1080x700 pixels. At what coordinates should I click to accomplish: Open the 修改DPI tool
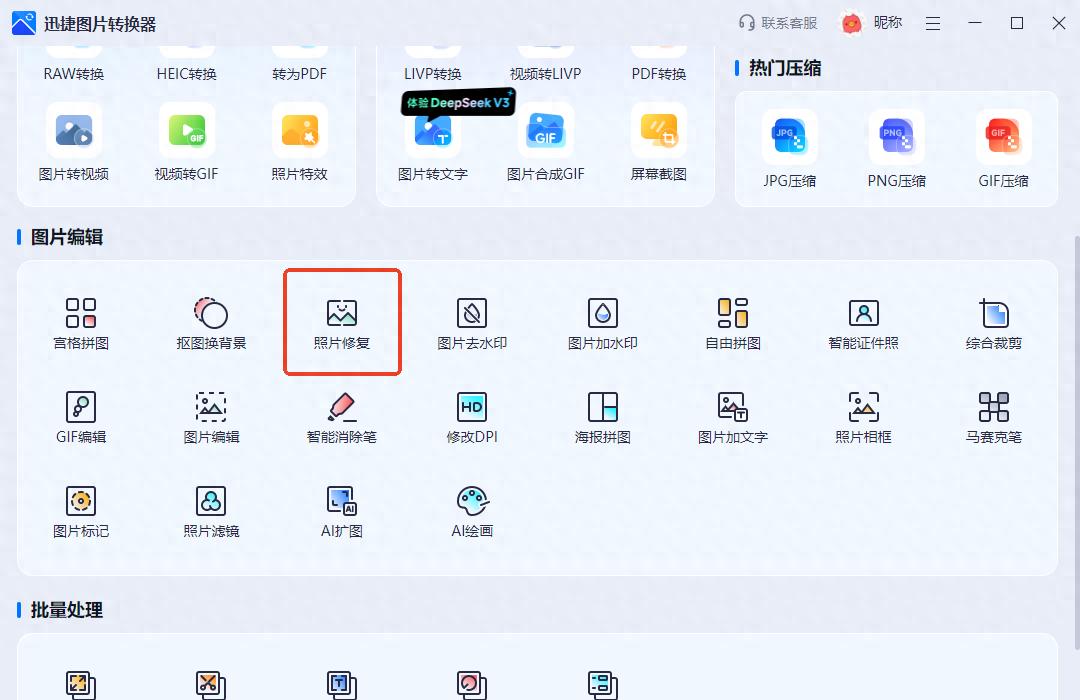point(472,415)
